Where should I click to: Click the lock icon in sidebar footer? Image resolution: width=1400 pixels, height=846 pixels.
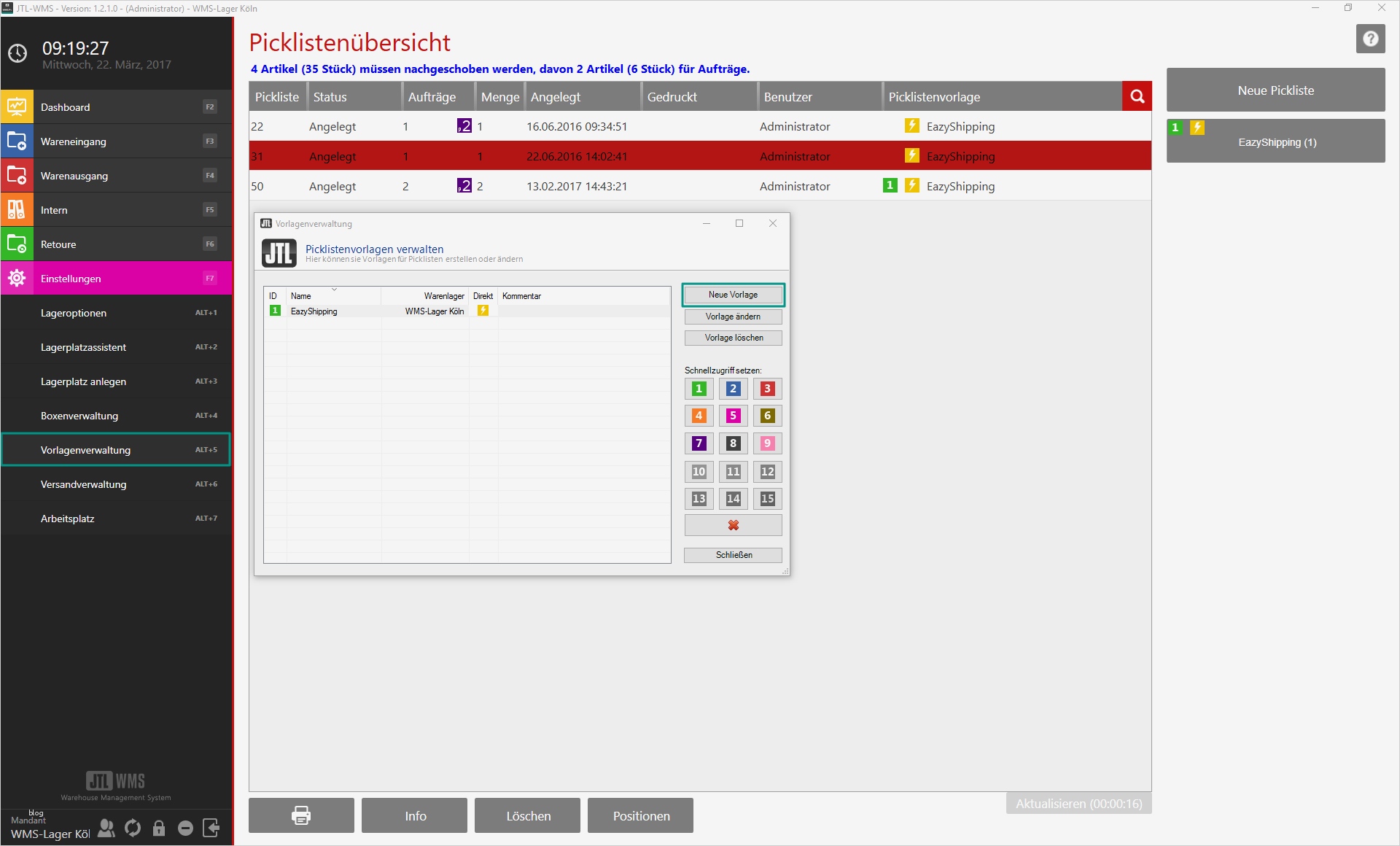click(x=159, y=828)
